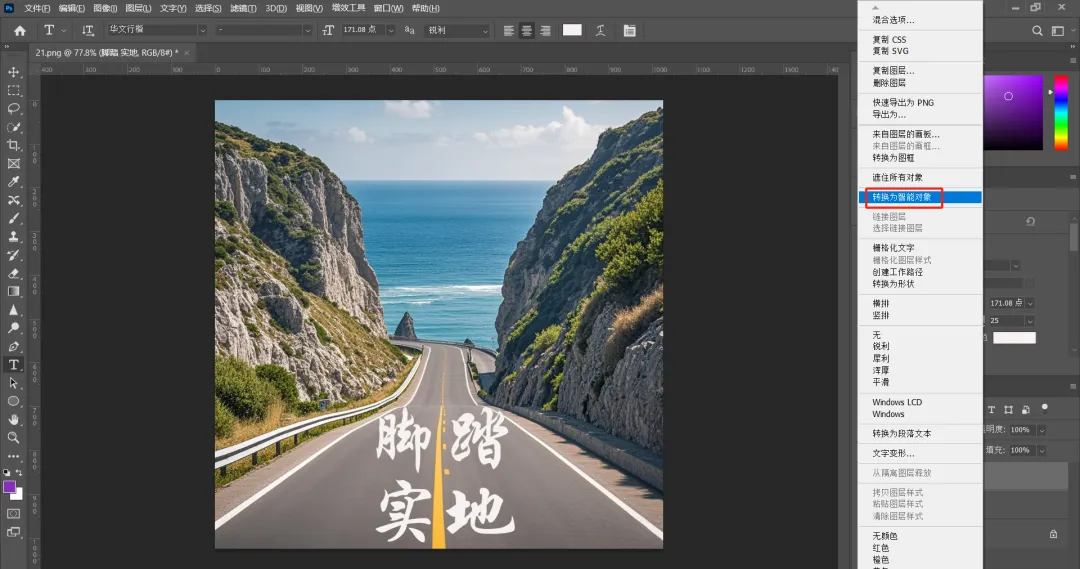
Task: Center-align text in options bar
Action: (x=527, y=30)
